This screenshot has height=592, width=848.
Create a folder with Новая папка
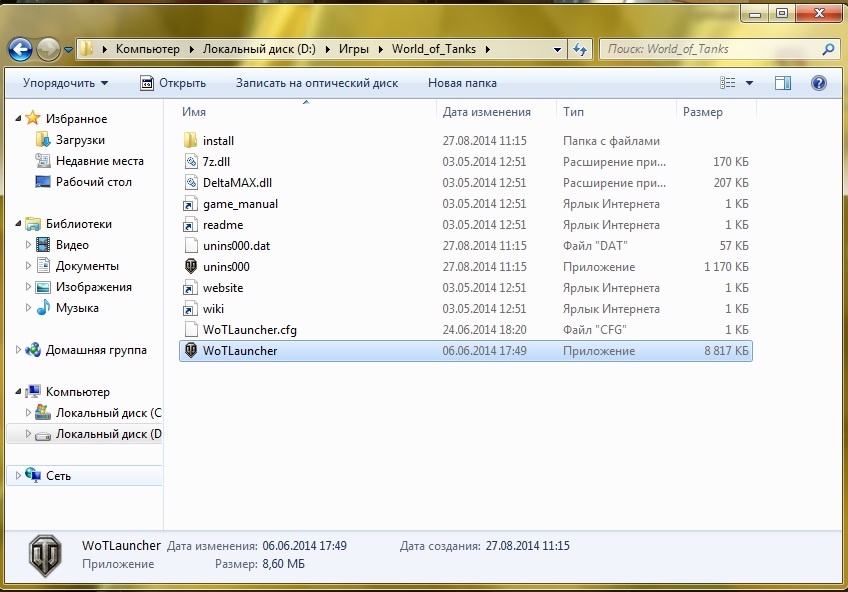[462, 83]
